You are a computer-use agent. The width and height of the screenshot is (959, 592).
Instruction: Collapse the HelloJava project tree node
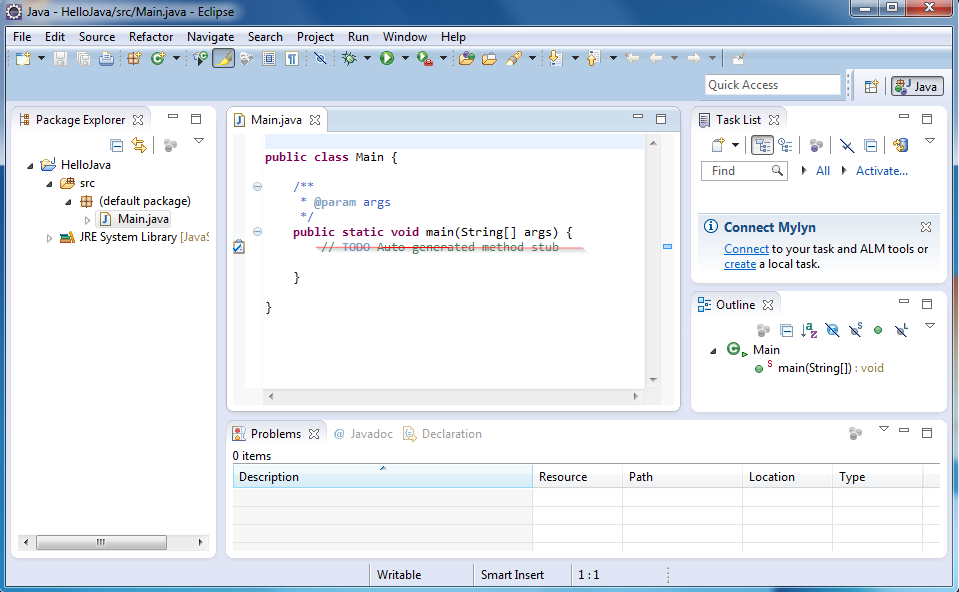tap(30, 166)
